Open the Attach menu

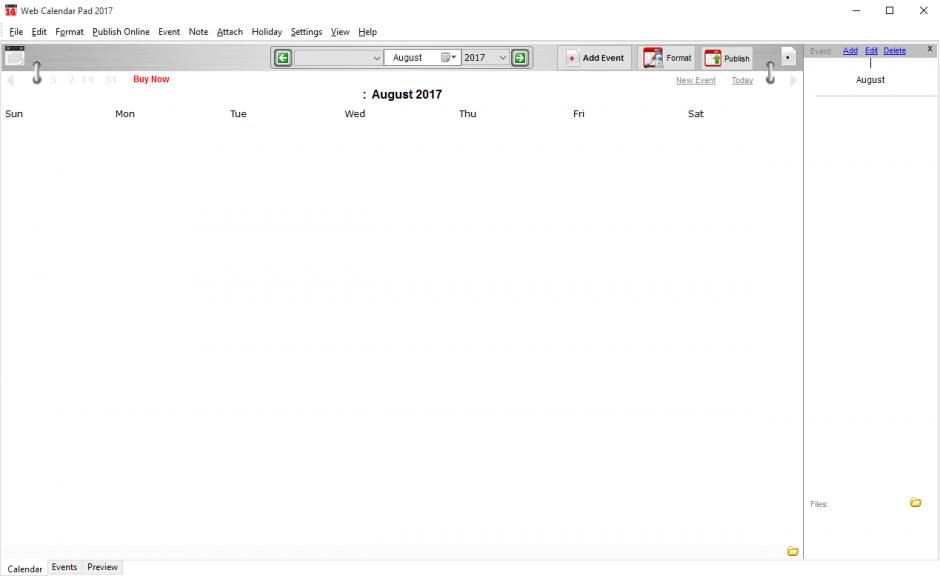coord(230,32)
